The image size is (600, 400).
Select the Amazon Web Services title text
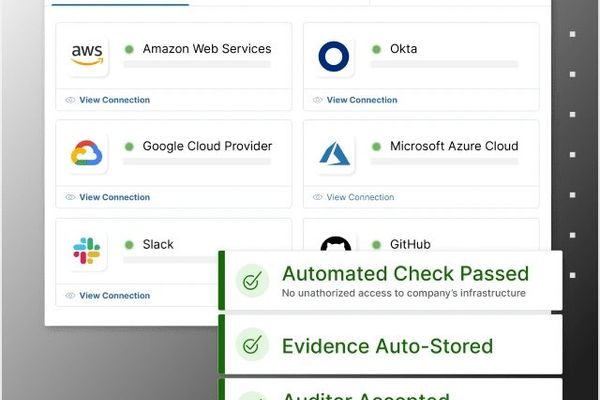[x=207, y=49]
